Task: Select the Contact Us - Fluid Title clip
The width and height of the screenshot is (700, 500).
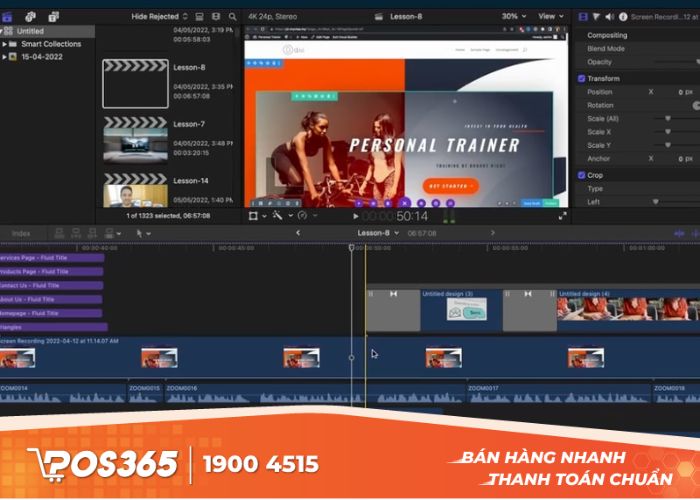Action: (x=51, y=285)
